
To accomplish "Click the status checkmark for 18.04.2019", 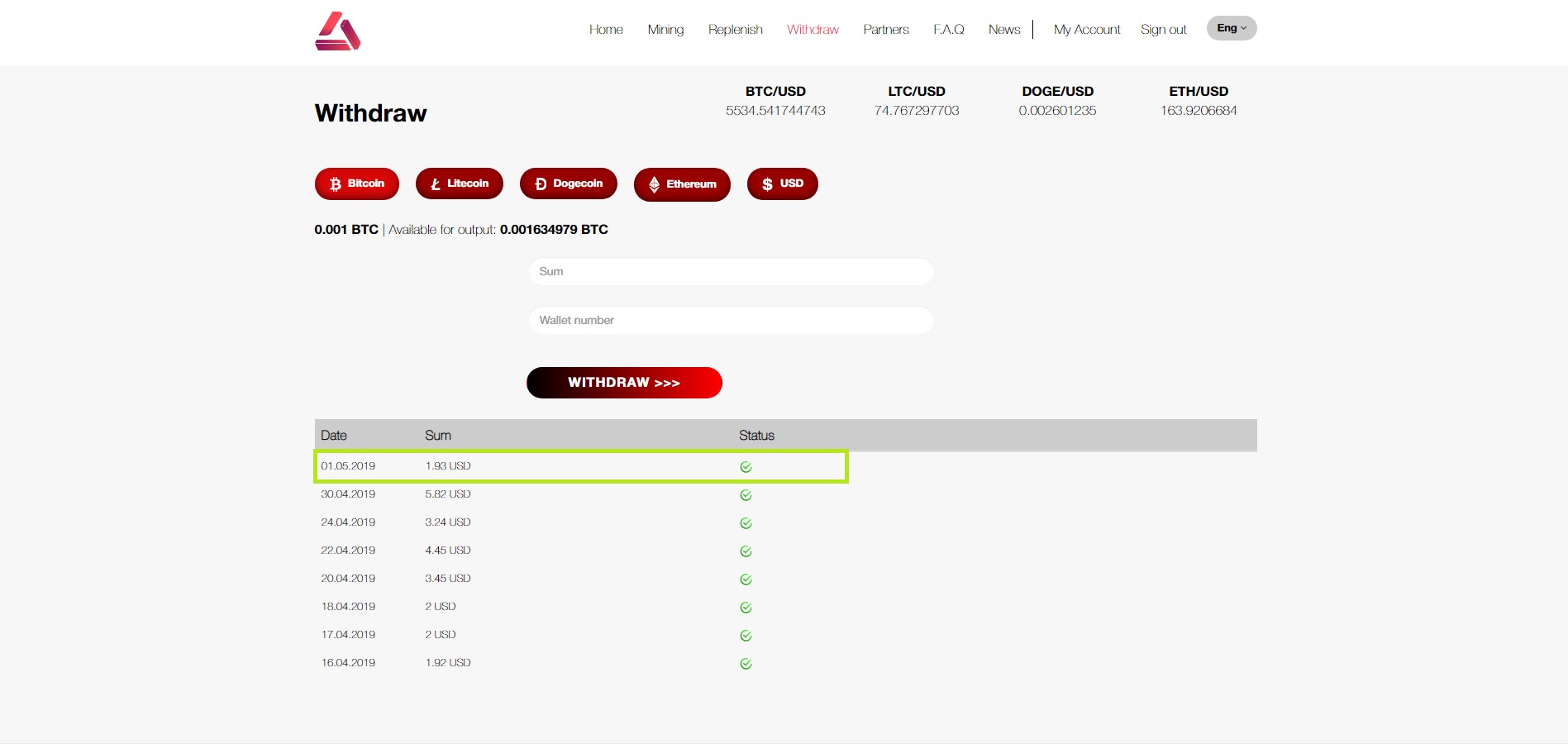I will tap(746, 608).
